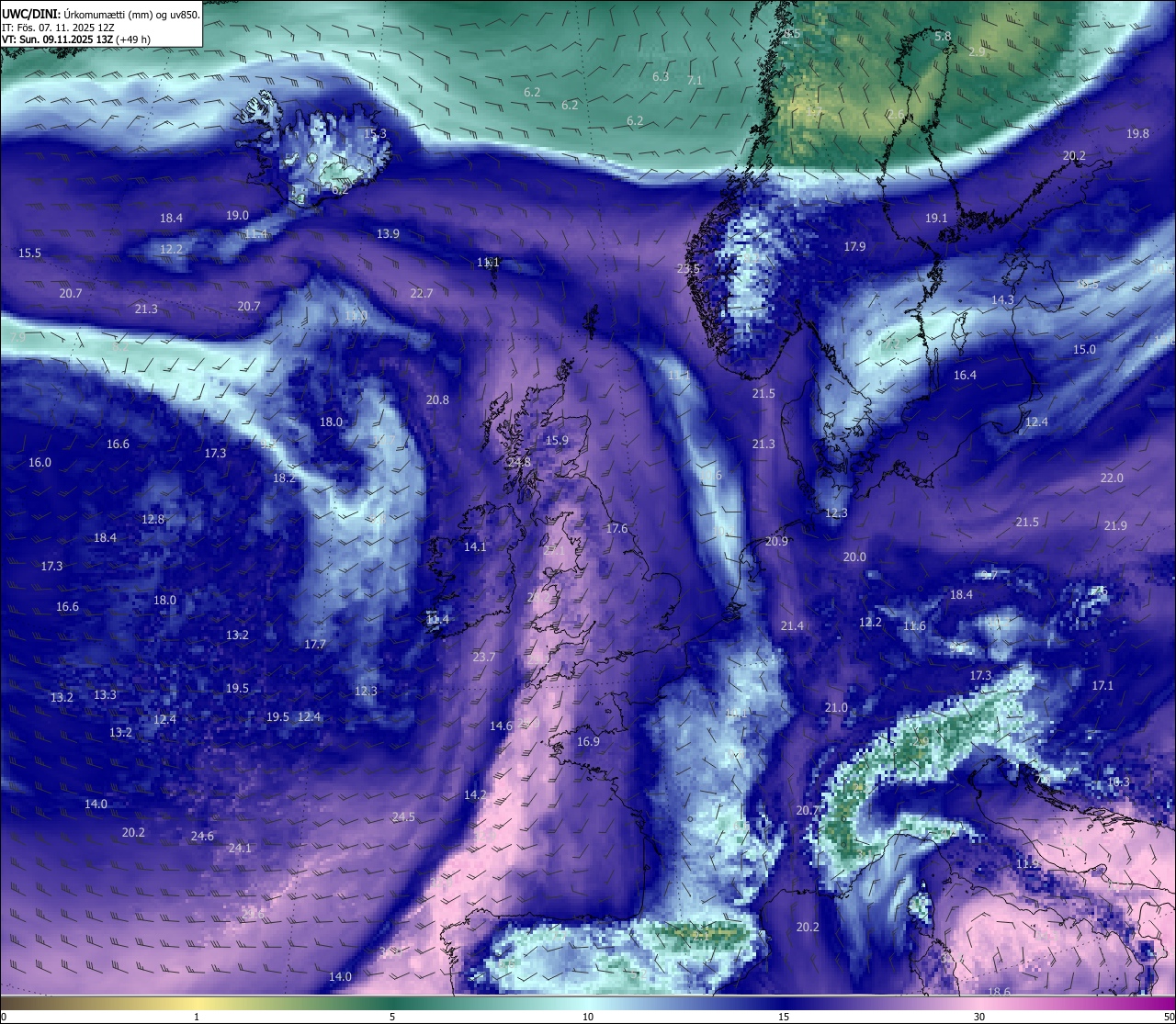
Task: Click the map value 14.2
Action: 475,795
